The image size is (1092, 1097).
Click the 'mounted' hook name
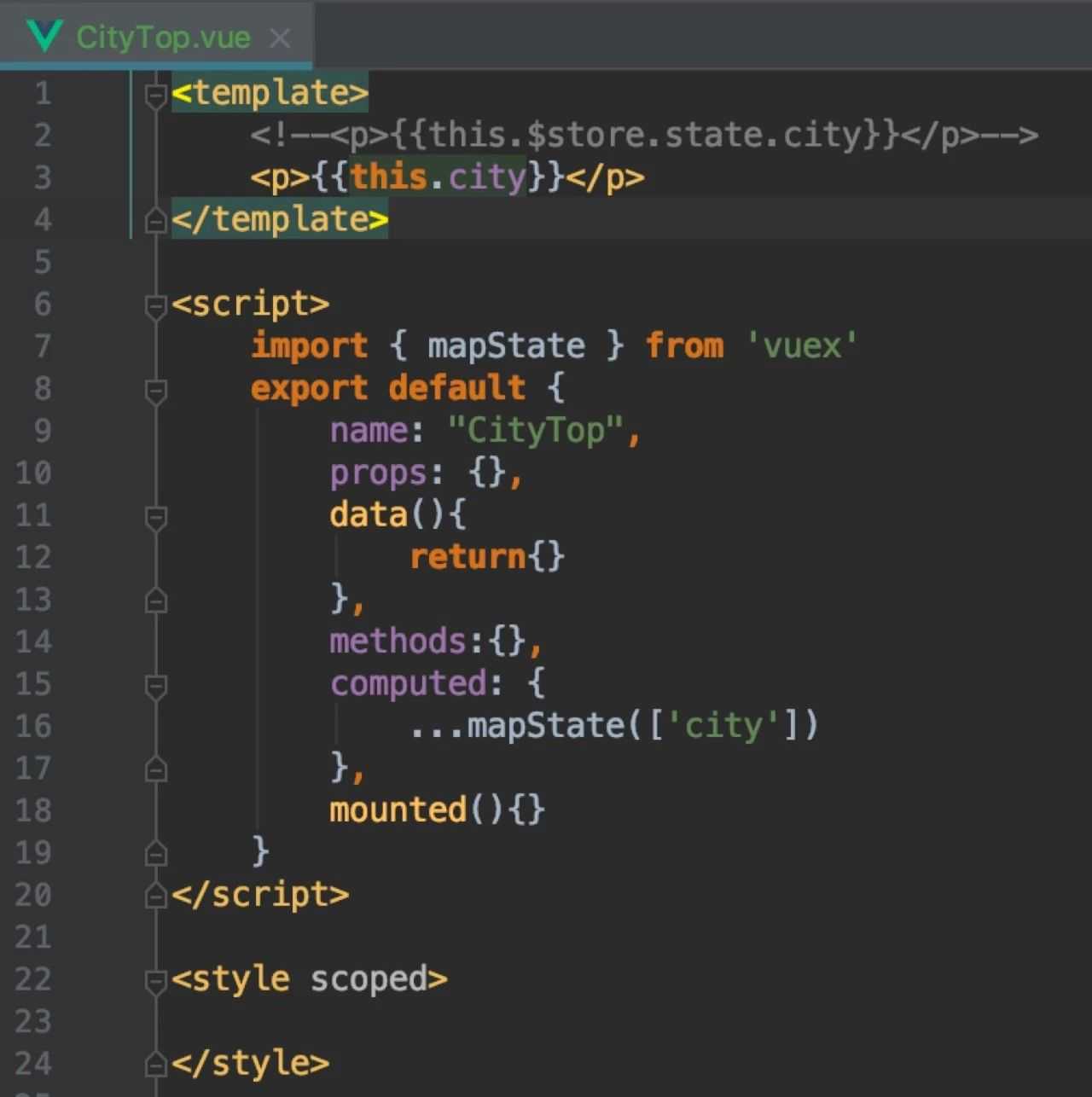[398, 810]
